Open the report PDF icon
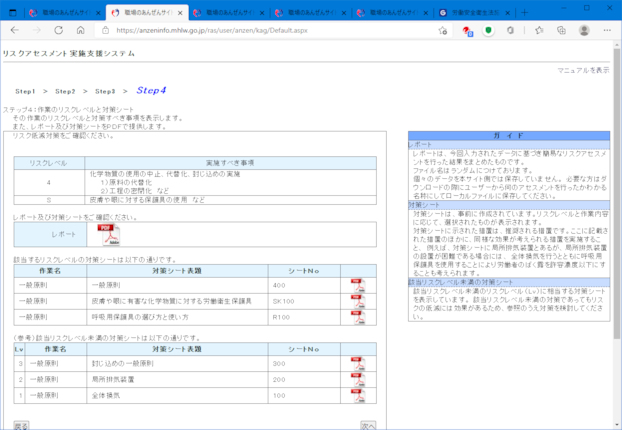 point(109,234)
